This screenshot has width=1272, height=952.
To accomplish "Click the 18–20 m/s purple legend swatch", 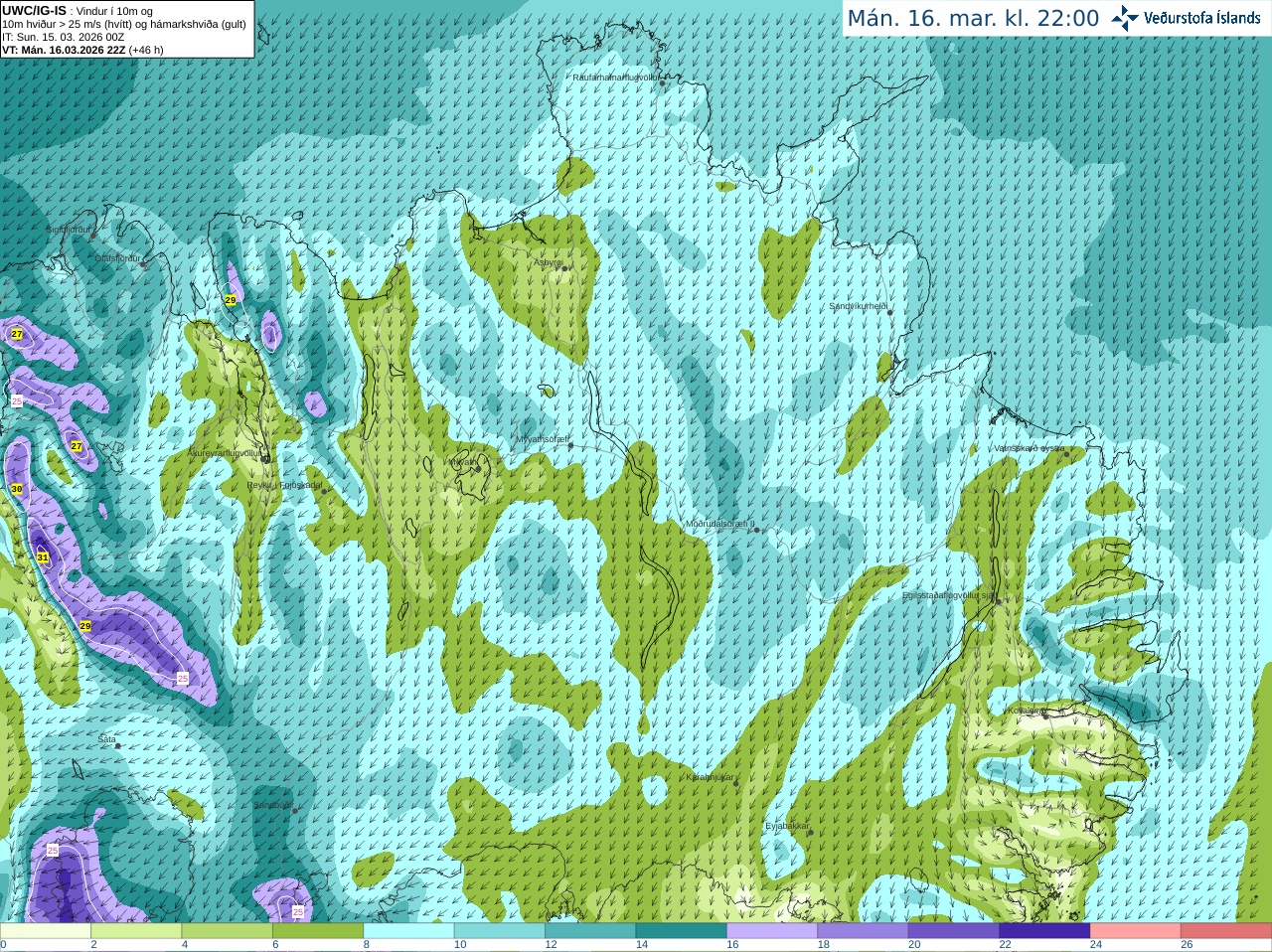I will (863, 931).
